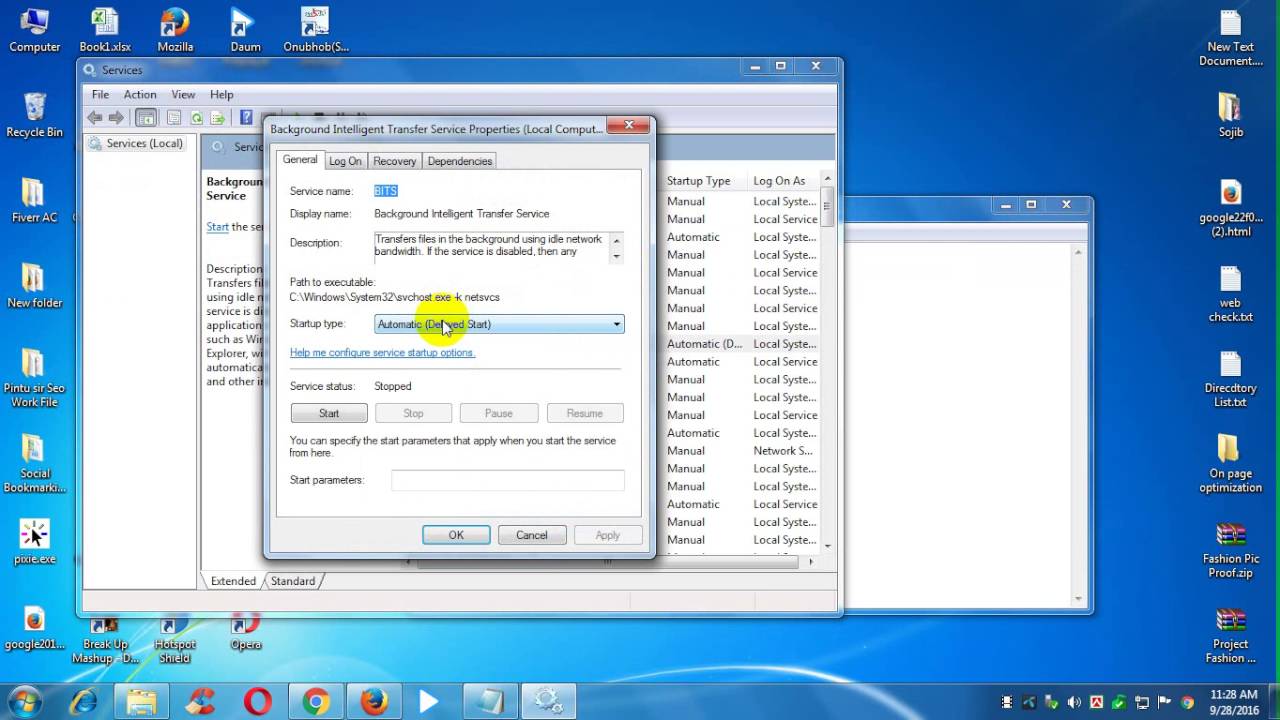Click the Refresh toolbar icon in Services
This screenshot has width=1280, height=720.
(196, 118)
